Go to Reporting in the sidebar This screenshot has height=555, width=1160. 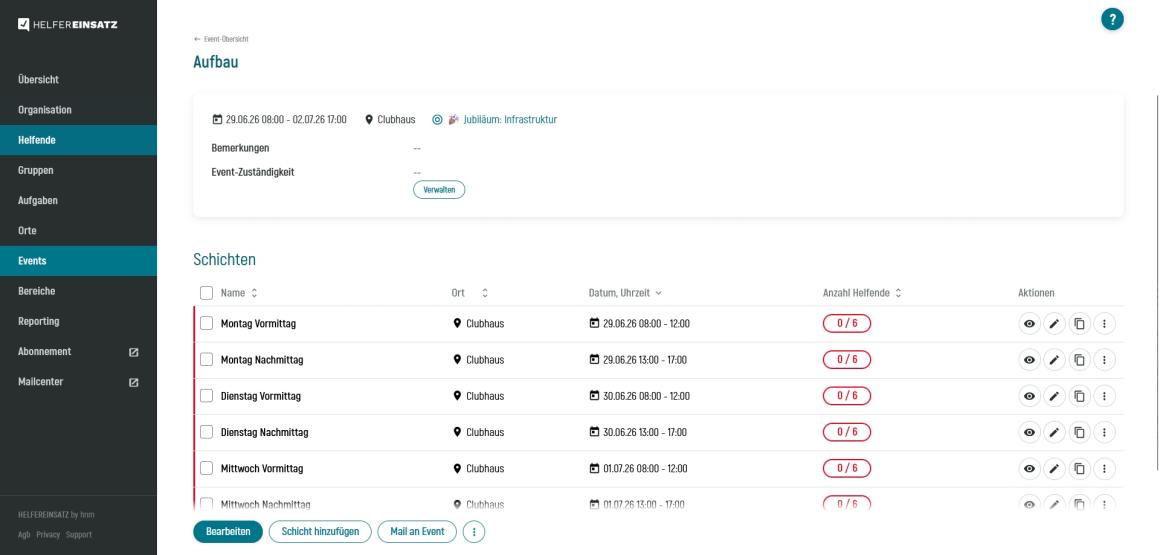coord(38,321)
